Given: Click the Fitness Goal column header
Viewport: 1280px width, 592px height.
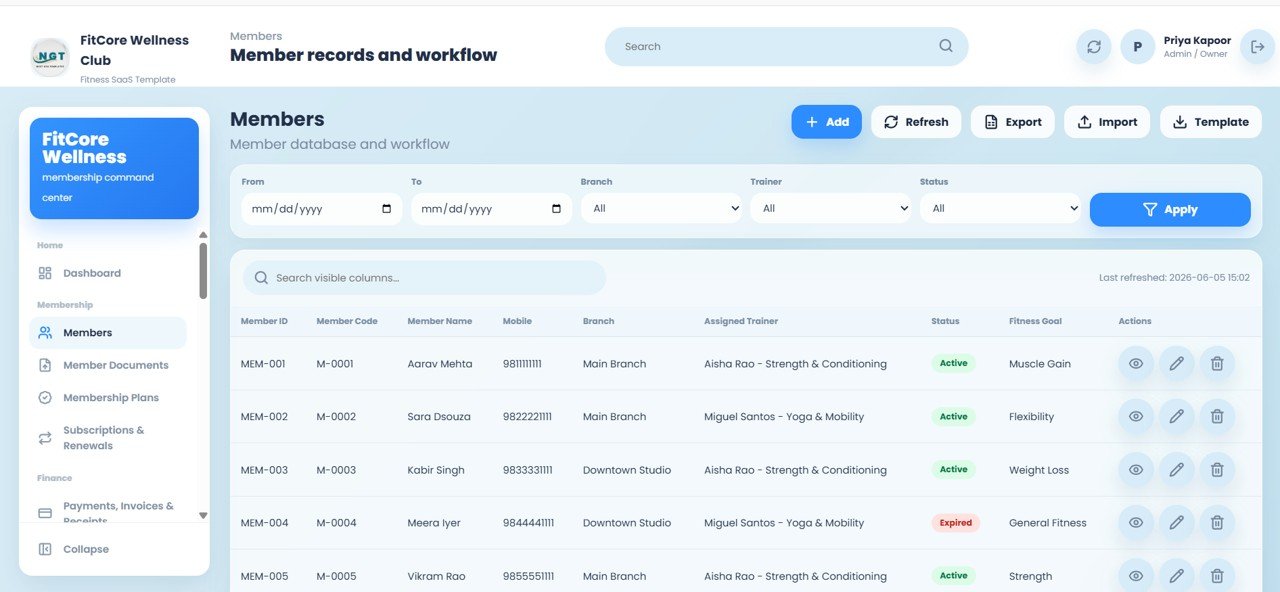Looking at the screenshot, I should 1035,321.
